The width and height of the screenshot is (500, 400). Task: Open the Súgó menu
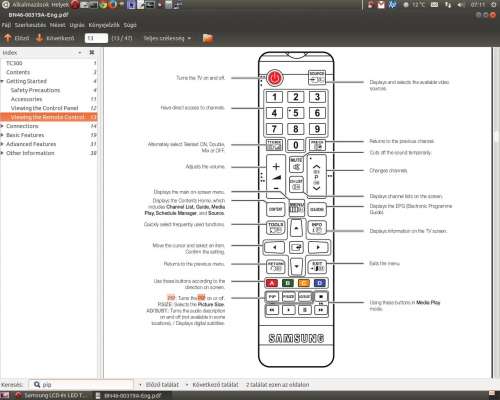130,25
